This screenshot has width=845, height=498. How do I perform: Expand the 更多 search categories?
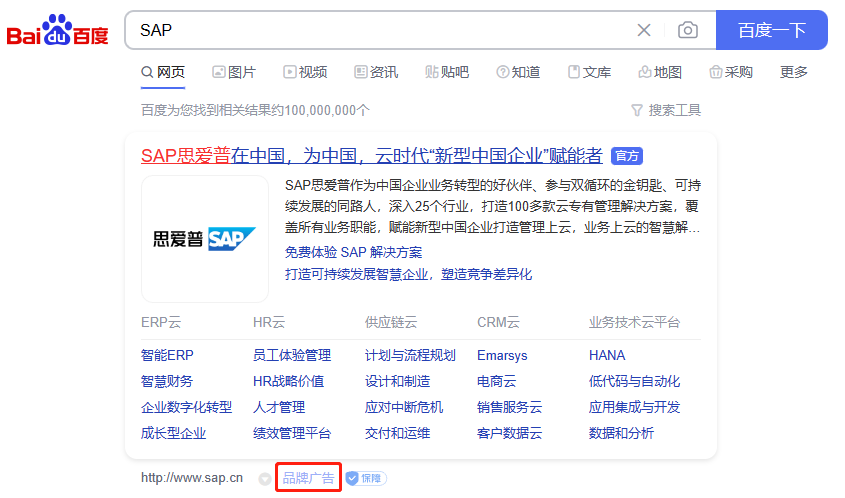[794, 72]
